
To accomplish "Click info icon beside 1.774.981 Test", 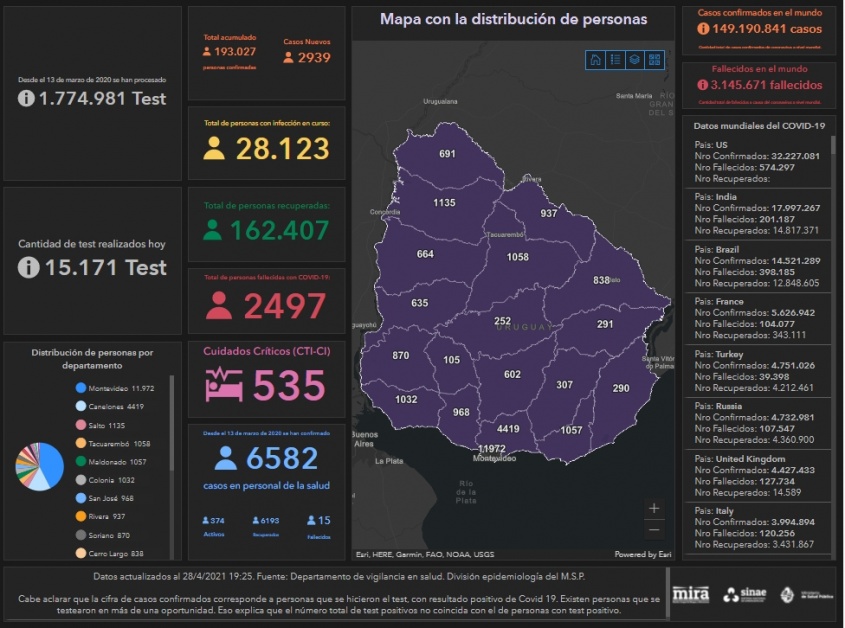I will click(27, 99).
